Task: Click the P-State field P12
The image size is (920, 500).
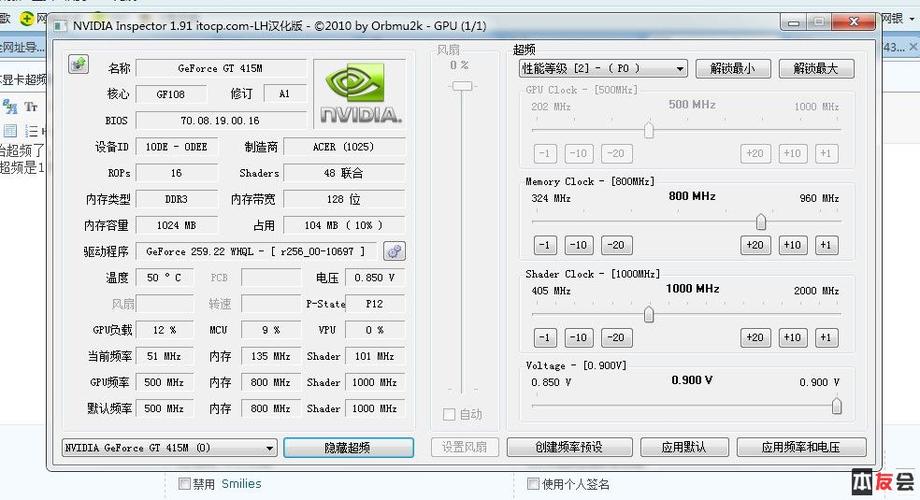Action: click(x=375, y=304)
